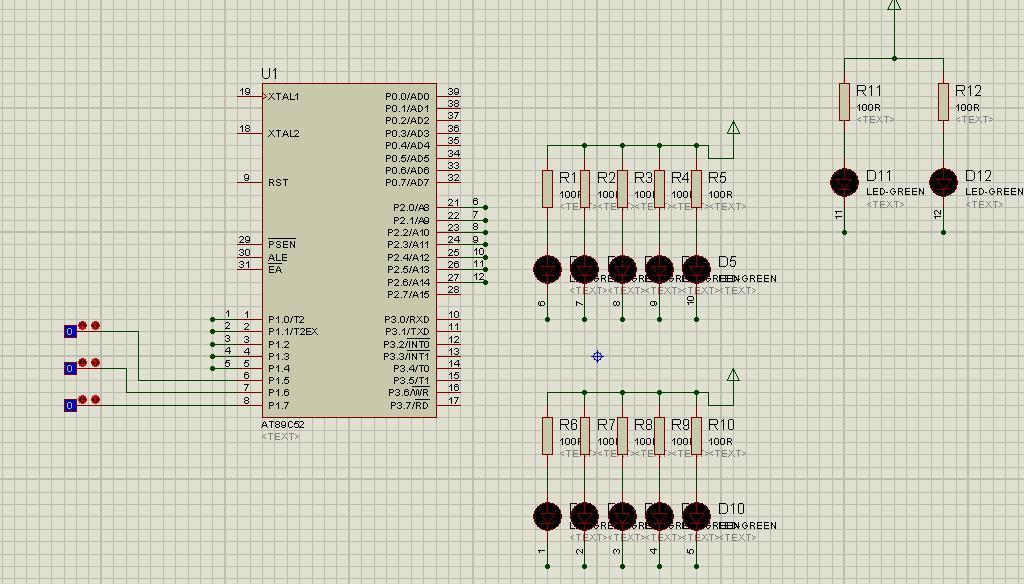The height and width of the screenshot is (584, 1024).
Task: Select LED D12 symbol
Action: click(943, 182)
